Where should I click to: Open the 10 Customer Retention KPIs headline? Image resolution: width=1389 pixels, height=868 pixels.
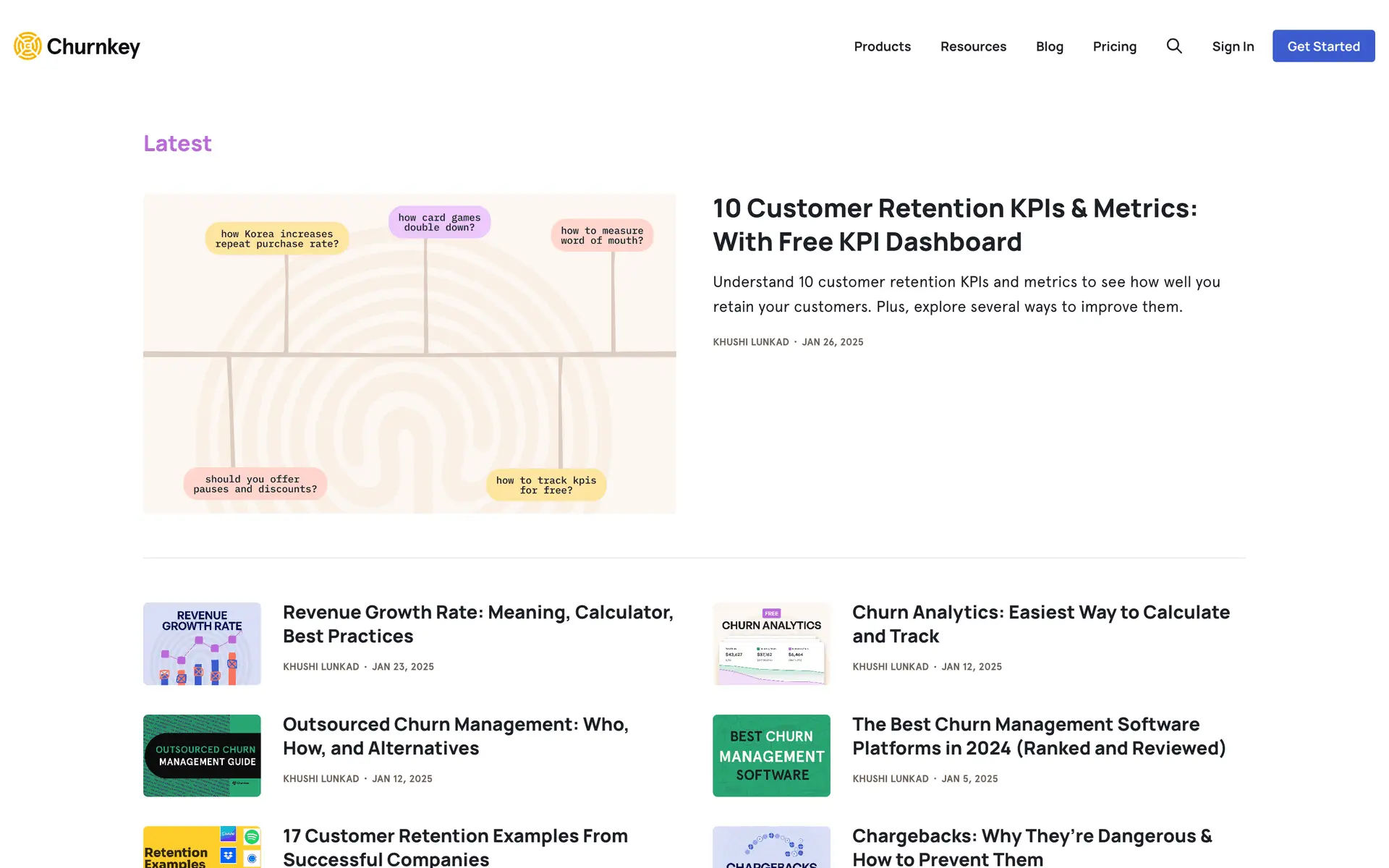955,225
